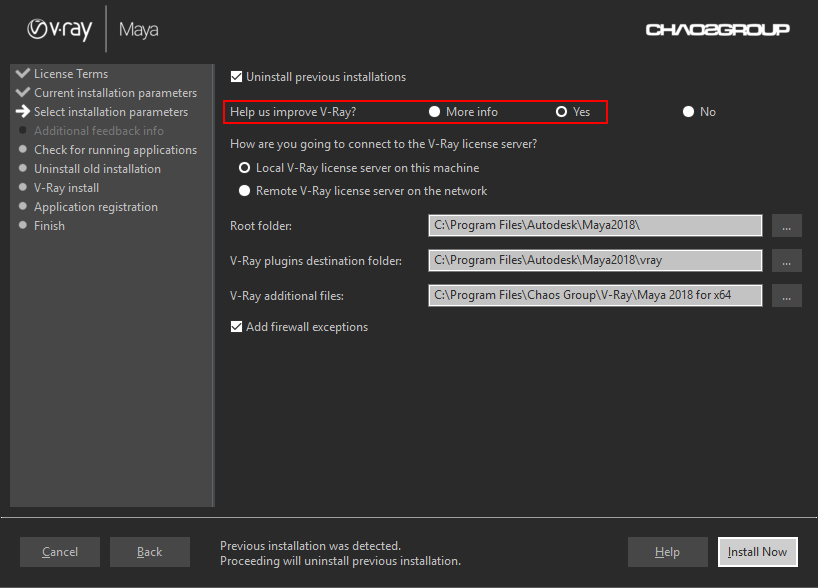Viewport: 818px width, 588px height.
Task: Click the Finish step in sidebar
Action: click(49, 226)
